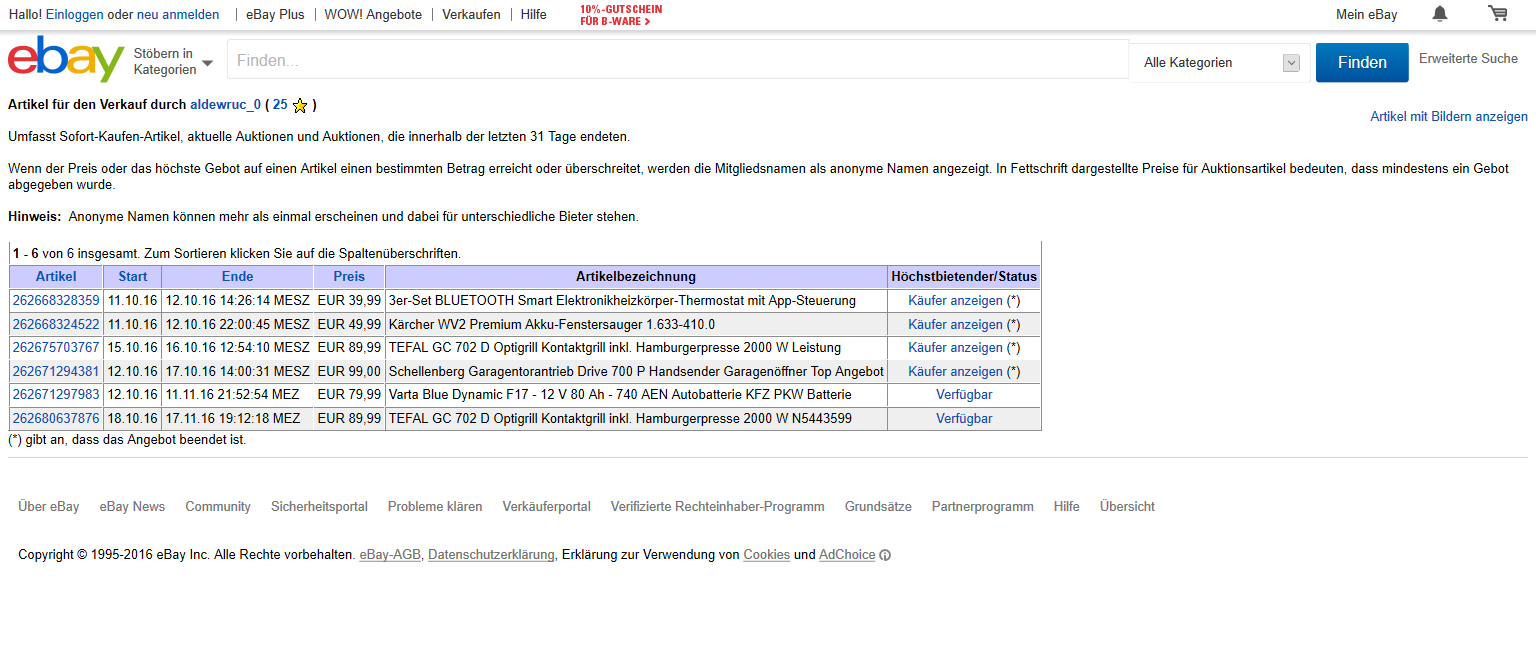
Task: Open item number 262680637876
Action: [x=56, y=419]
